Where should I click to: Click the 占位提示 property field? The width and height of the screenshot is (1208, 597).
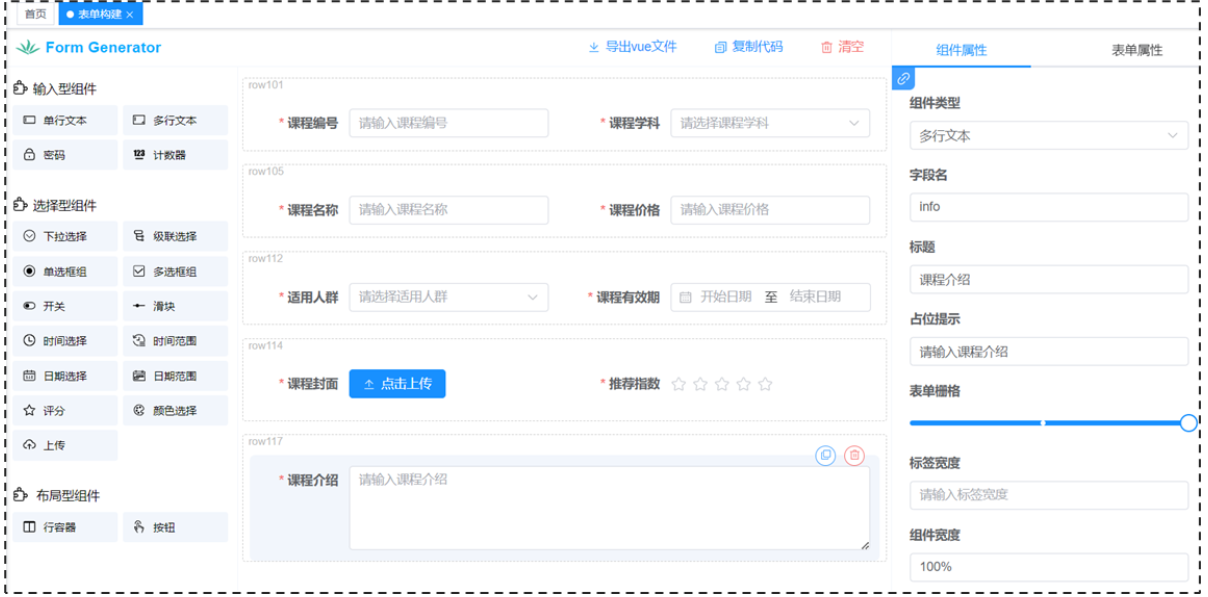tap(1048, 352)
